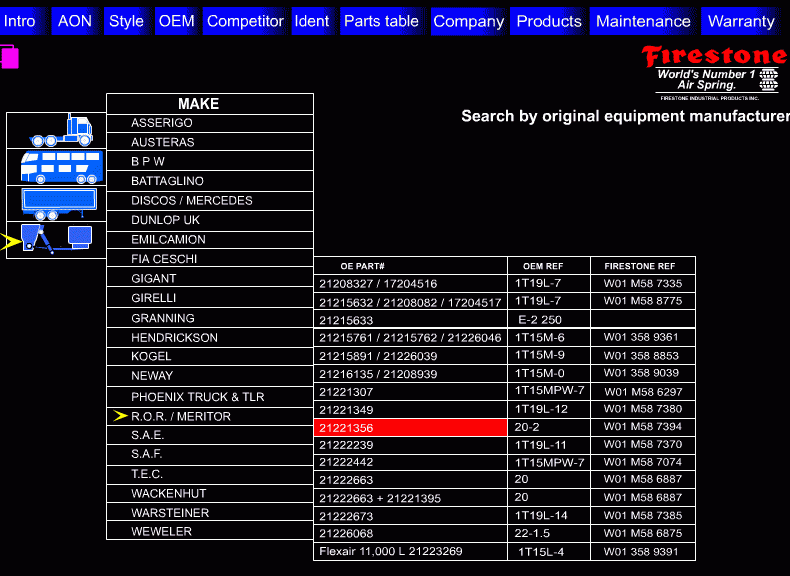This screenshot has width=790, height=576.
Task: Select T.E.C. make
Action: (210, 474)
